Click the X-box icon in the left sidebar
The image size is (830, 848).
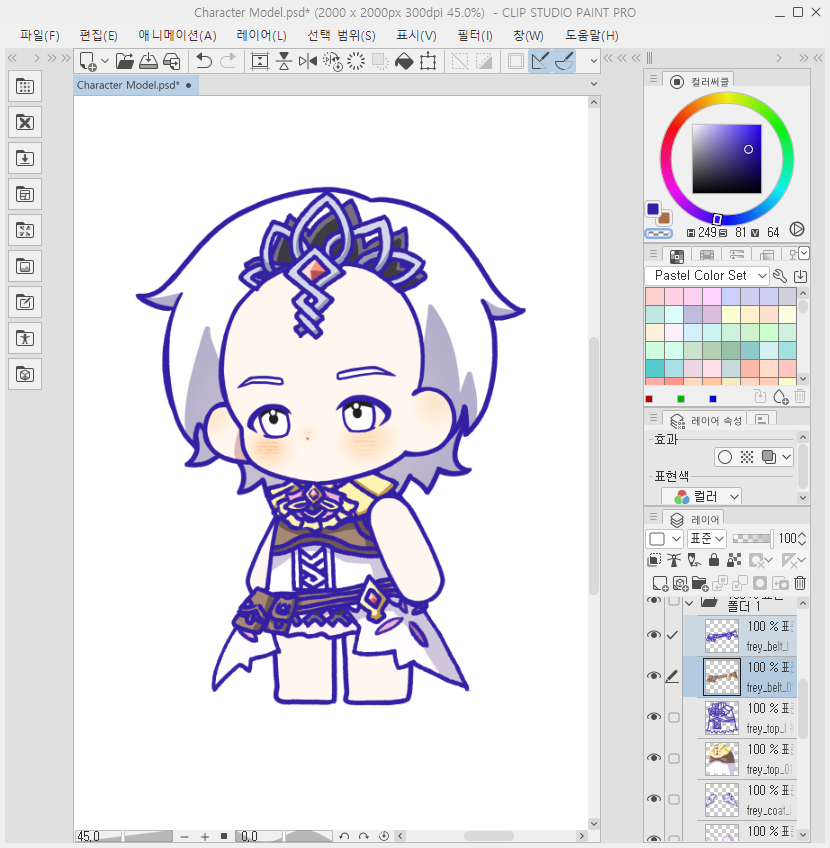[x=25, y=122]
